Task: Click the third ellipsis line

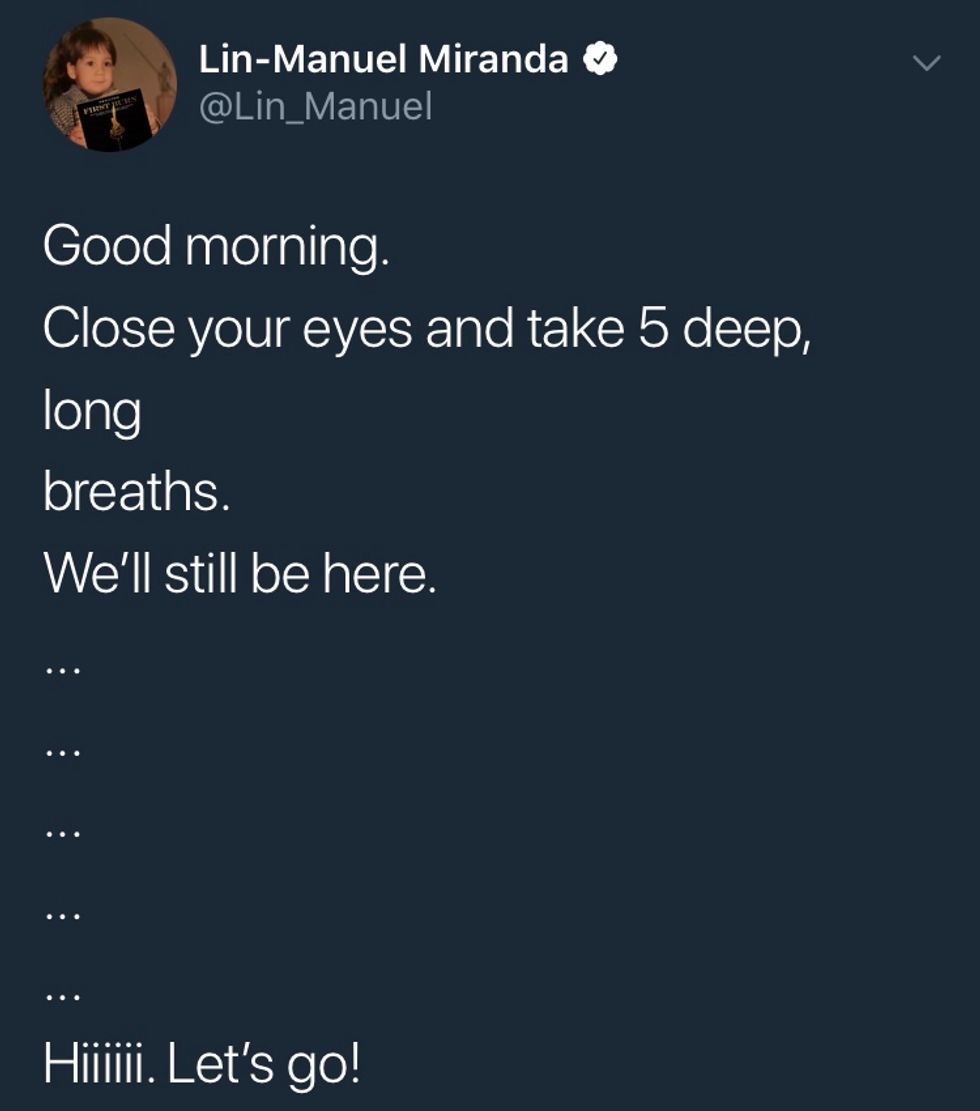Action: click(x=60, y=834)
